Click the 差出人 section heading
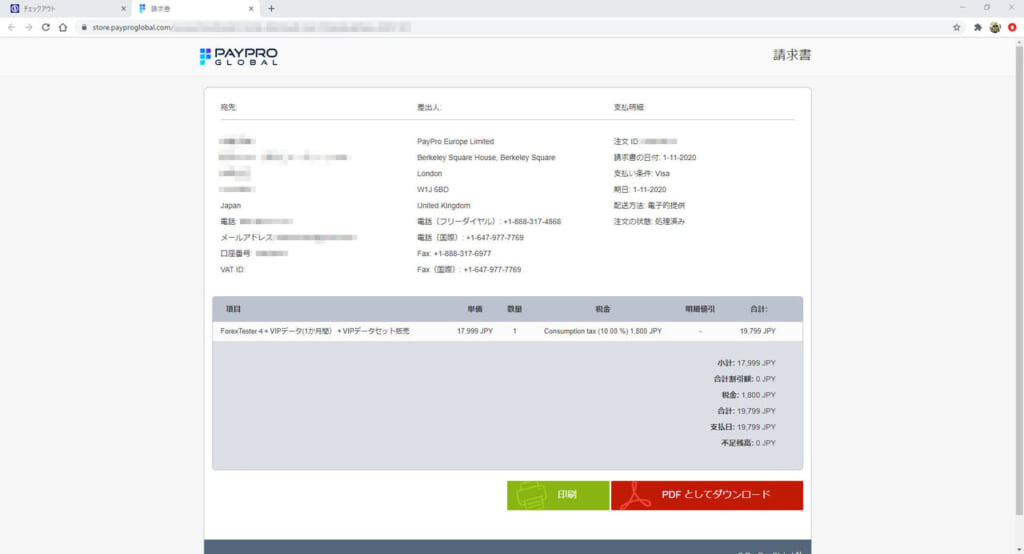The image size is (1024, 554). click(429, 107)
